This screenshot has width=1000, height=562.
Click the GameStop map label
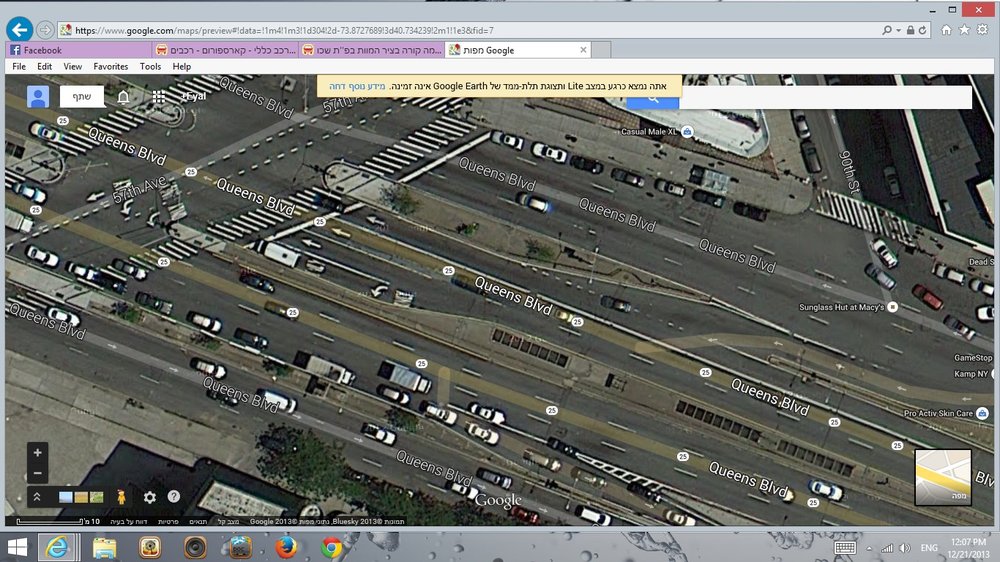[973, 358]
